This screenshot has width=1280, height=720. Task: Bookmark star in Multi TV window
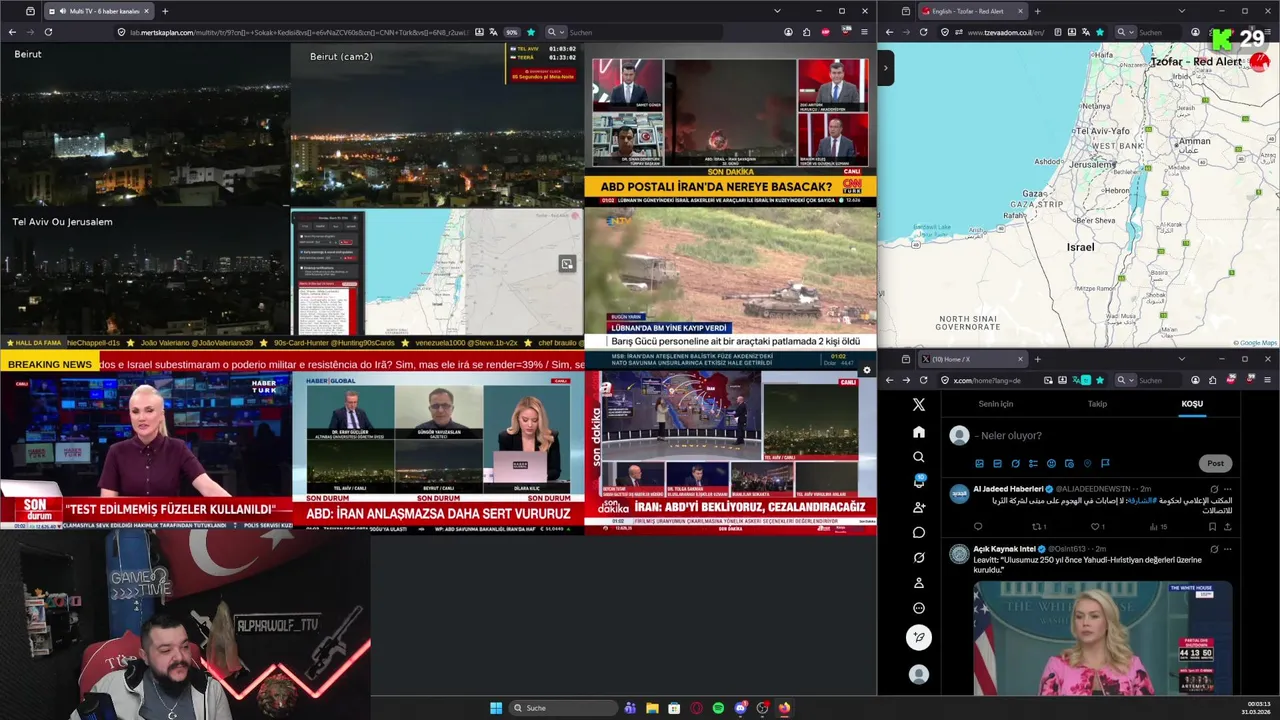(x=531, y=32)
